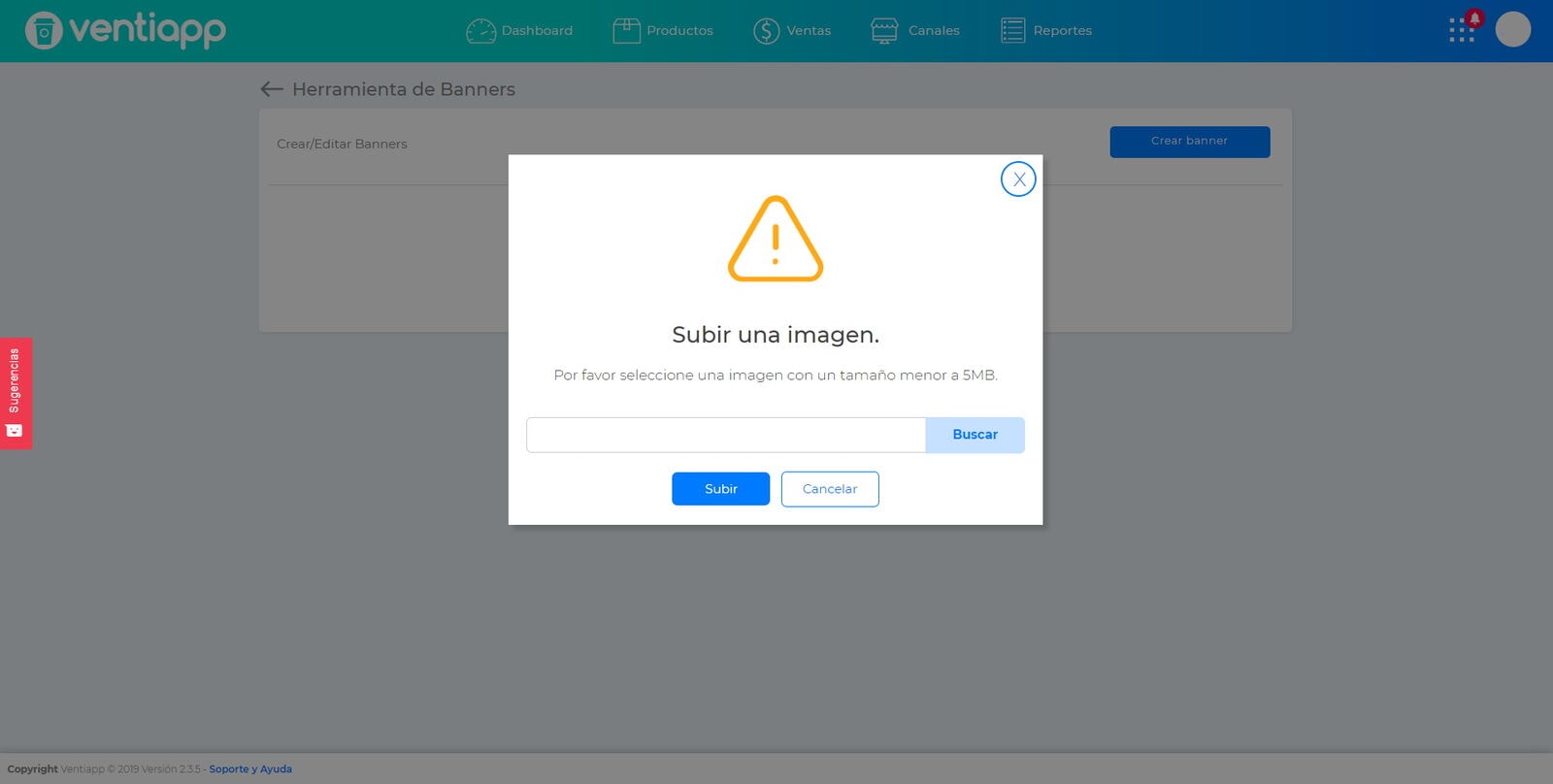Click the file path input field
The height and width of the screenshot is (784, 1553).
(726, 435)
